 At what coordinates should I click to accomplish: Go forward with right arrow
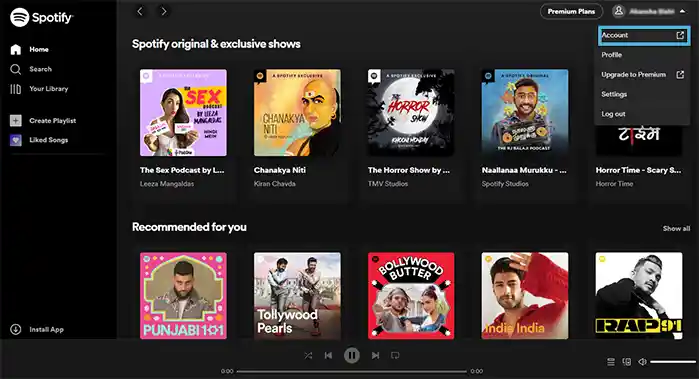tap(164, 11)
